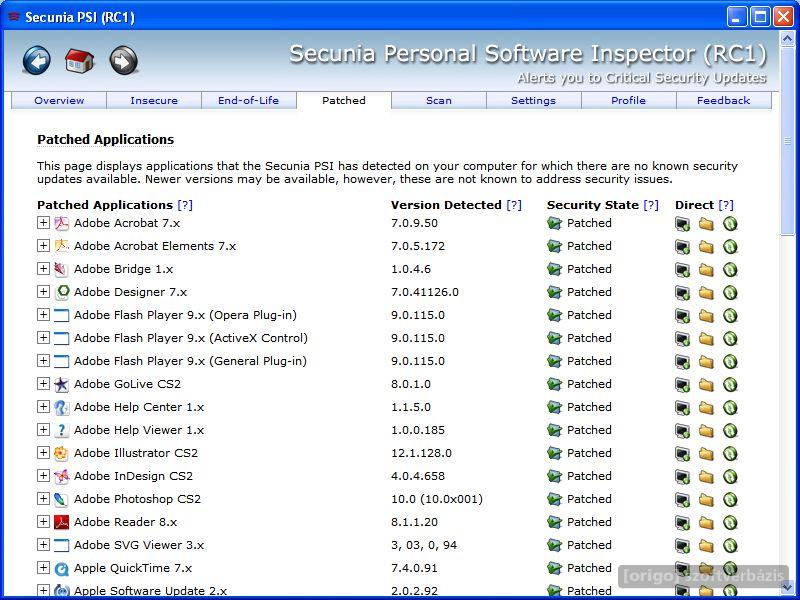Image resolution: width=800 pixels, height=600 pixels.
Task: Select version text 10.0 (10.0x001)
Action: [x=437, y=499]
